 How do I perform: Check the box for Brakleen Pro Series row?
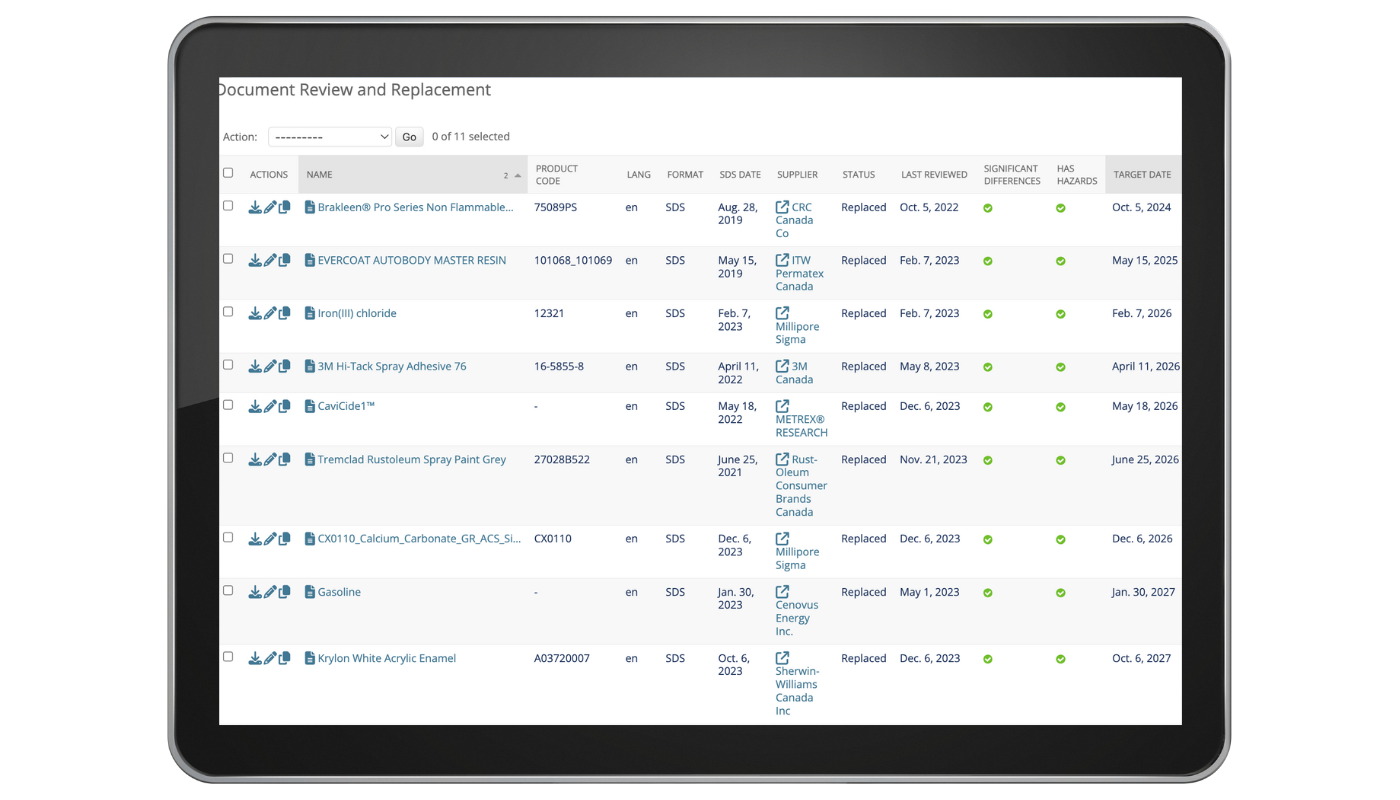[x=228, y=206]
